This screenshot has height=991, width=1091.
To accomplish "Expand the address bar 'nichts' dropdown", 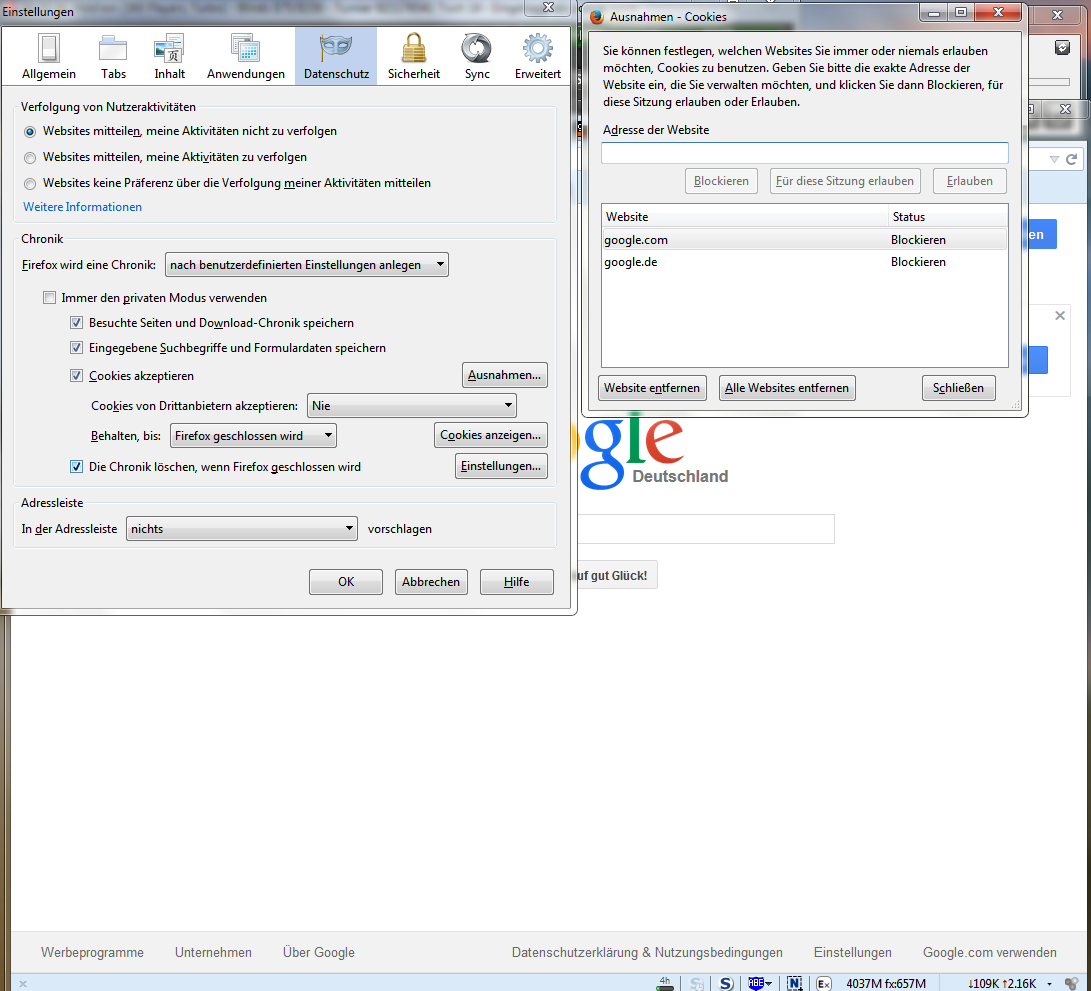I will point(241,529).
